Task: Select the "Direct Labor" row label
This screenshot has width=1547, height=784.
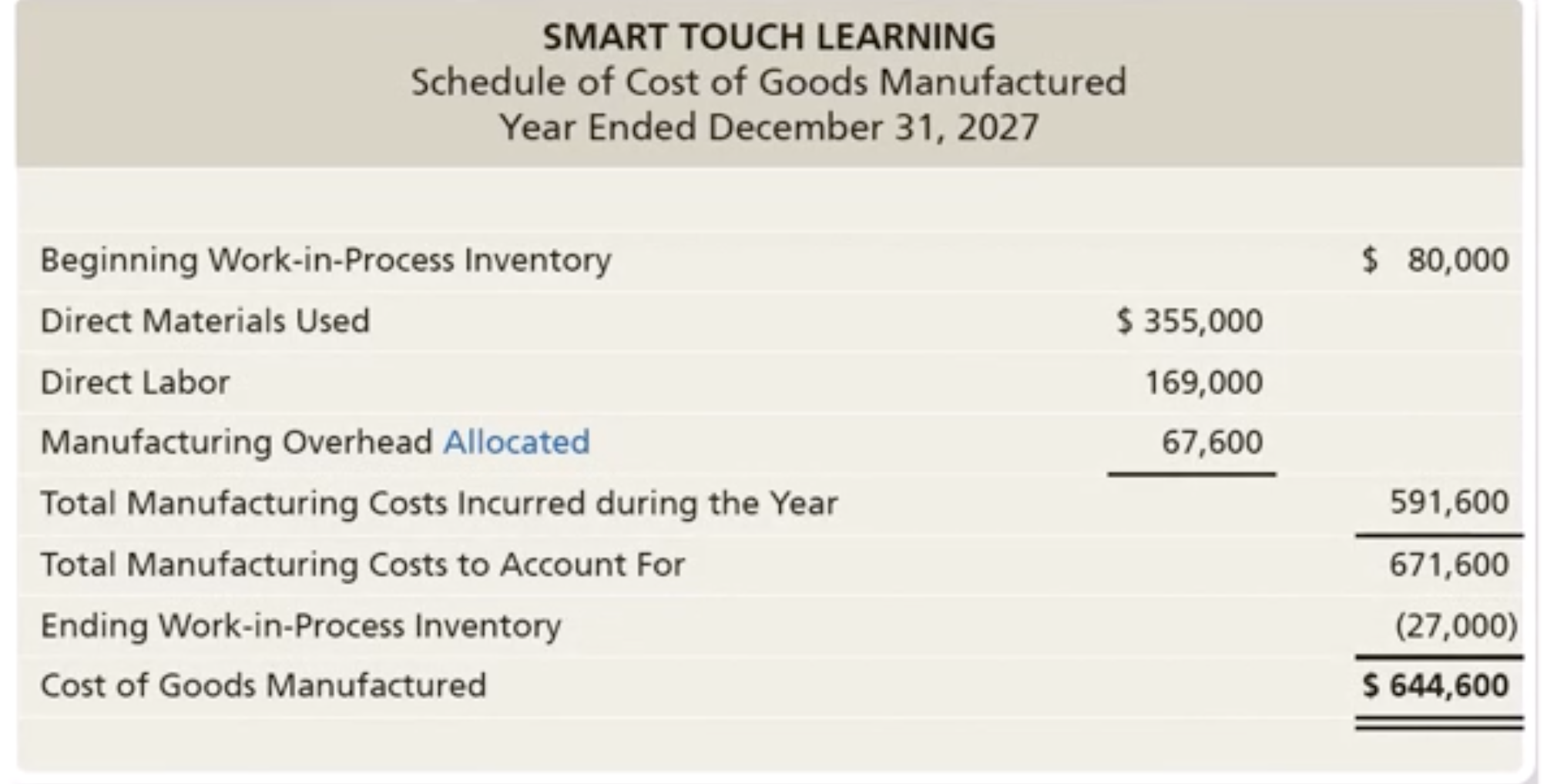Action: [x=135, y=383]
